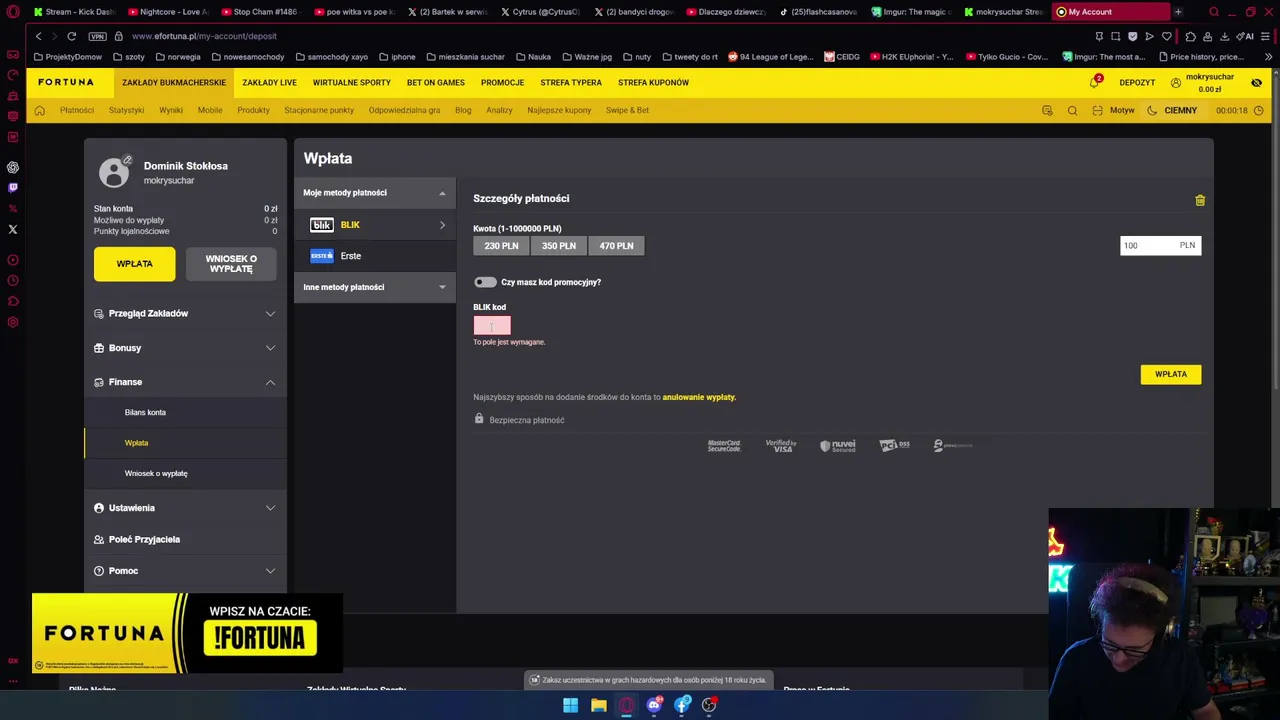Open Statystyki in the sub-navigation
This screenshot has width=1280, height=720.
coord(126,110)
